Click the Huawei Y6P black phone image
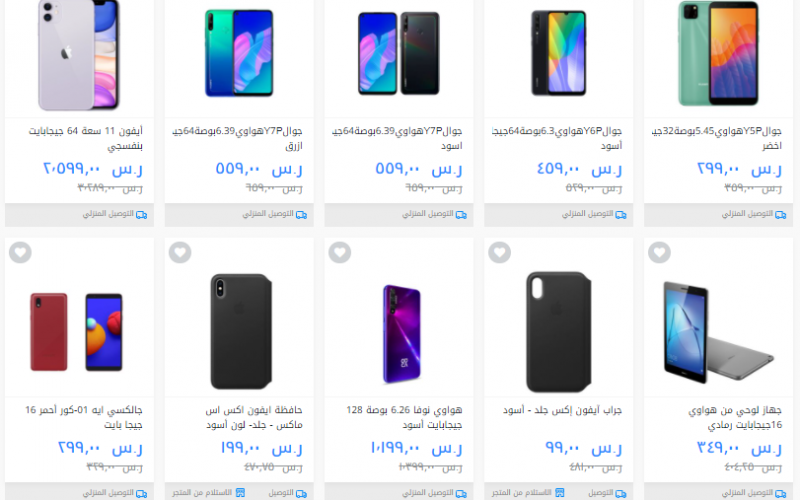This screenshot has height=500, width=800. tap(559, 53)
